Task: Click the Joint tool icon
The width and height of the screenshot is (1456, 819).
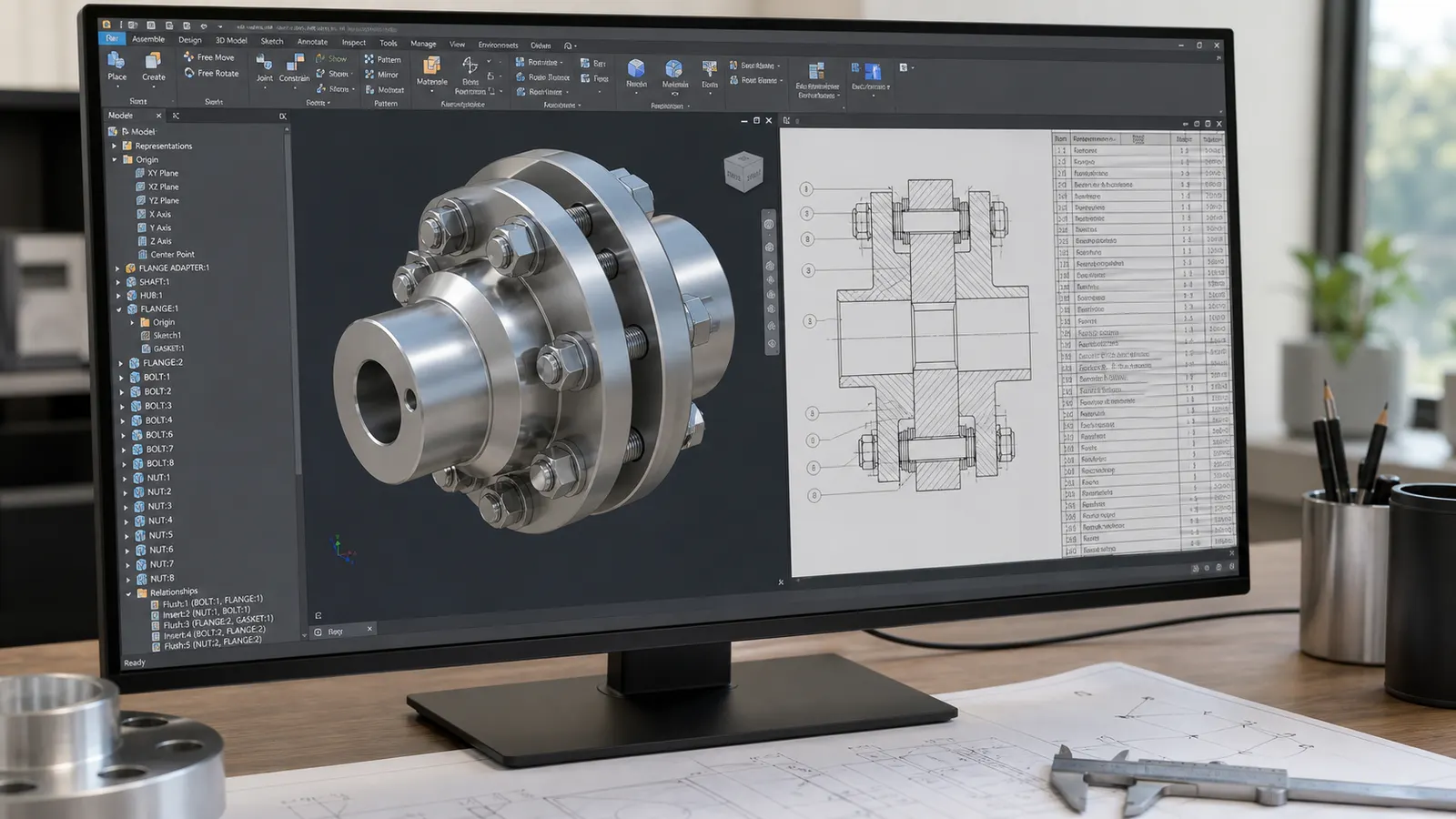Action: (x=264, y=63)
